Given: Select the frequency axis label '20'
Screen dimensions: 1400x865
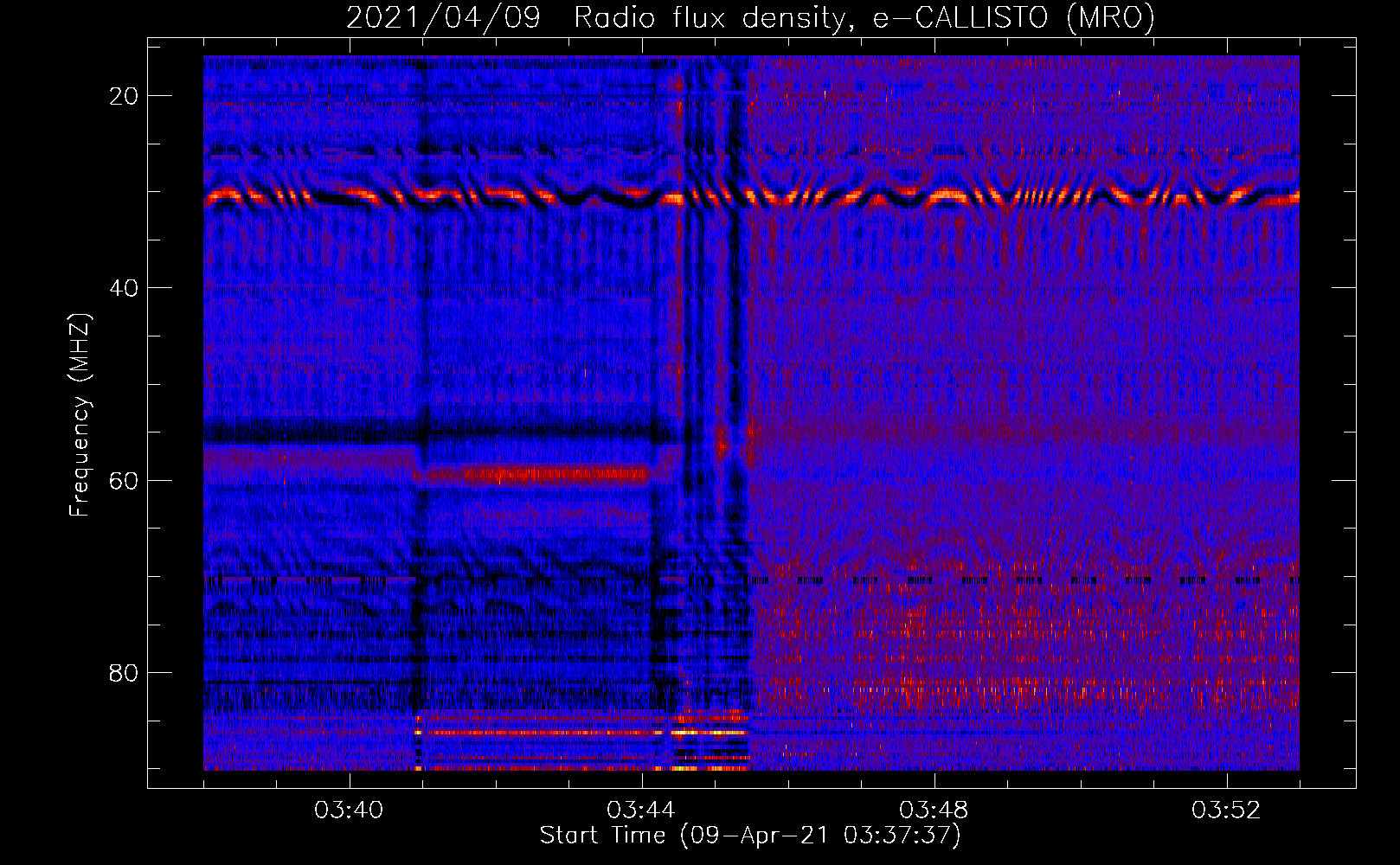Looking at the screenshot, I should [124, 96].
